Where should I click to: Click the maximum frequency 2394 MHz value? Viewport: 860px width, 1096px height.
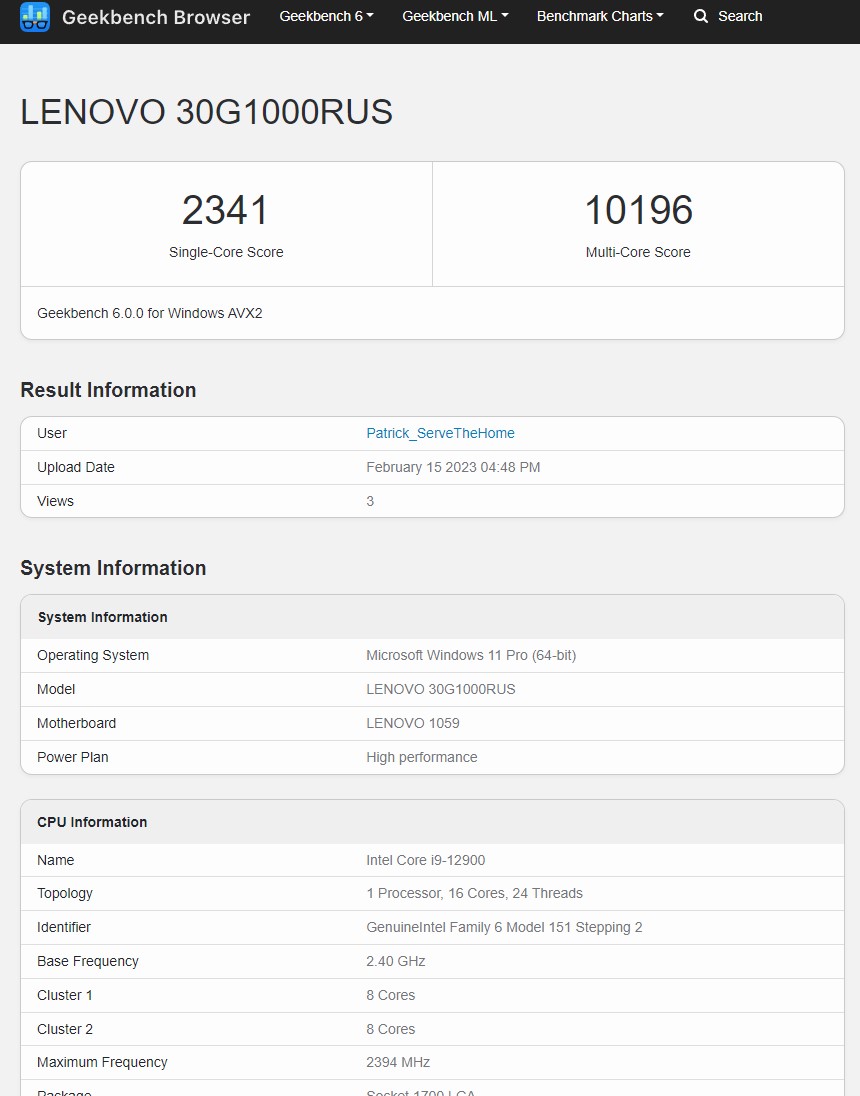click(398, 1062)
